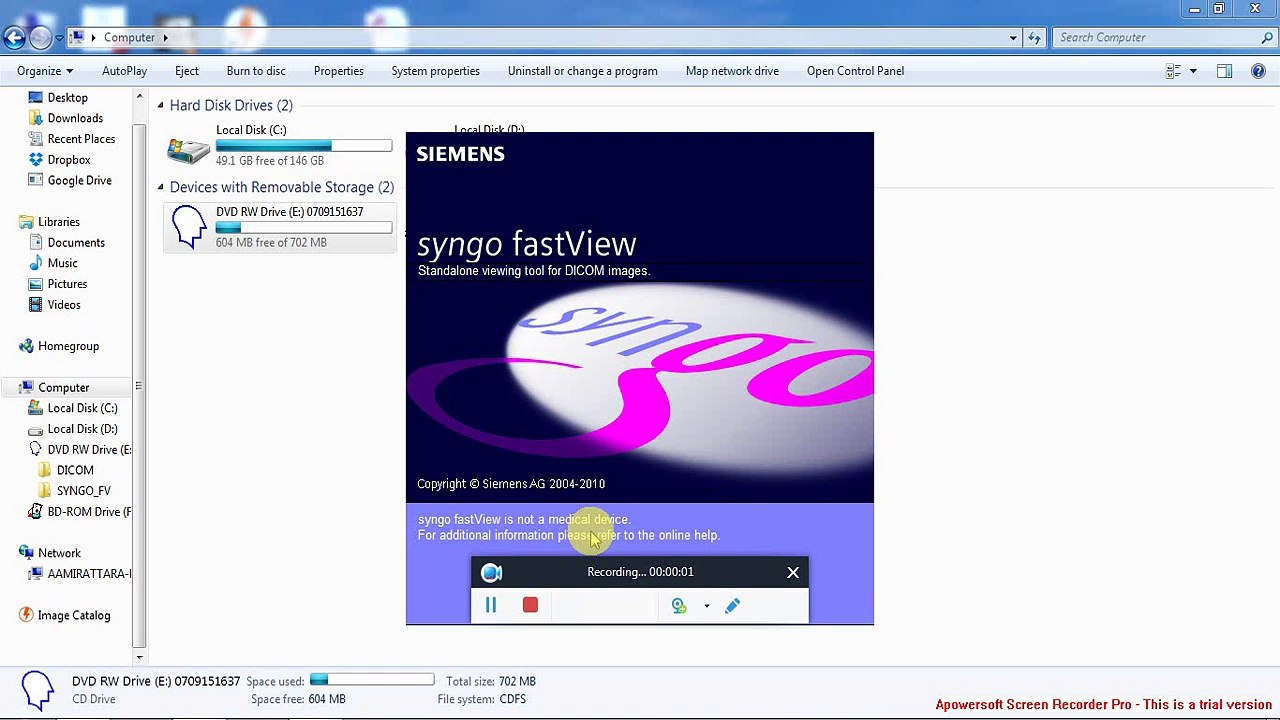Open the Music library
Viewport: 1280px width, 720px height.
62,263
